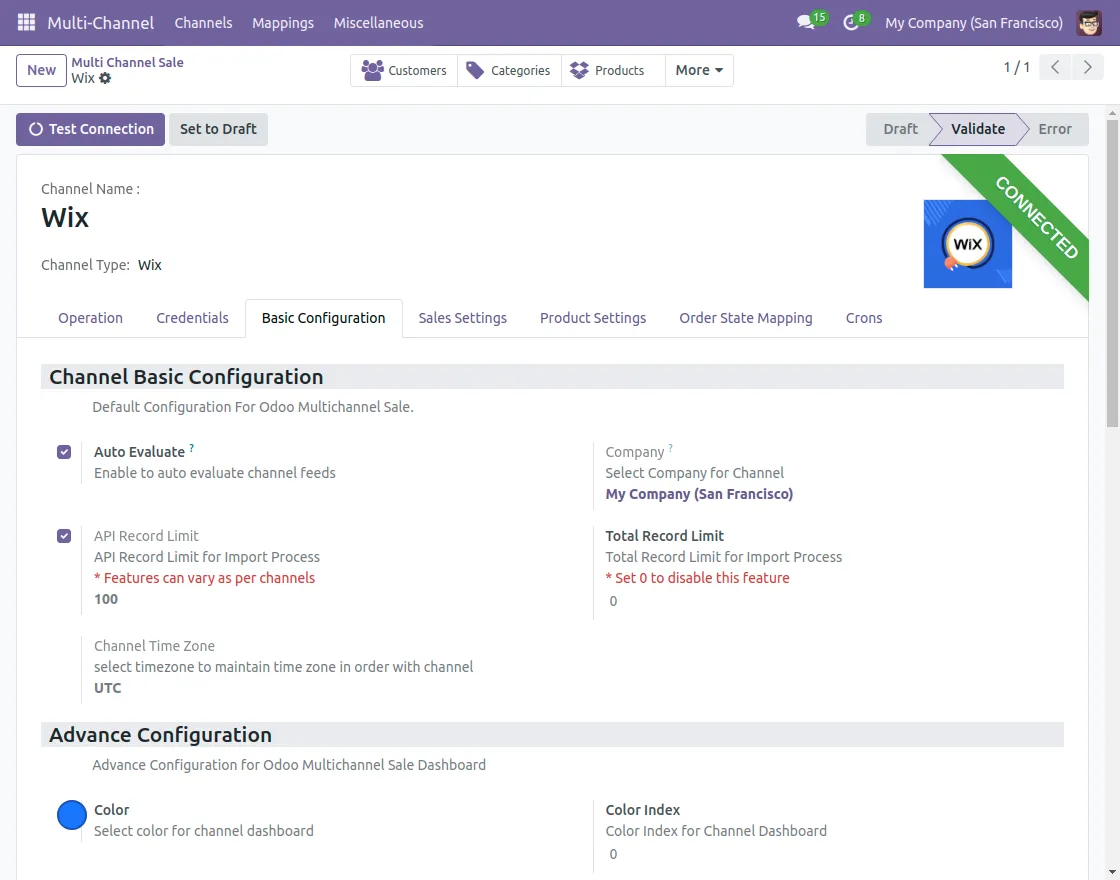The width and height of the screenshot is (1120, 880).
Task: Click the Wix channel logo image
Action: coord(967,244)
